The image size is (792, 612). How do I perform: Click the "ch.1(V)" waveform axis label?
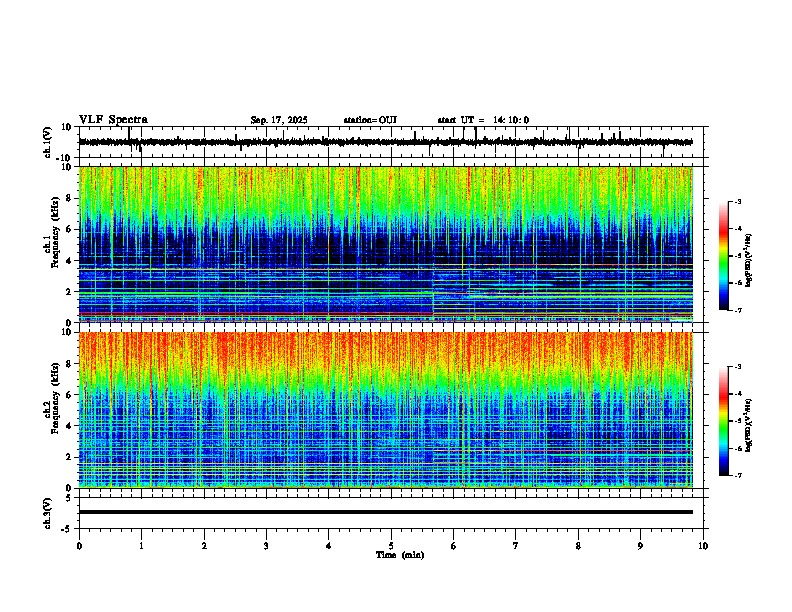[x=48, y=142]
